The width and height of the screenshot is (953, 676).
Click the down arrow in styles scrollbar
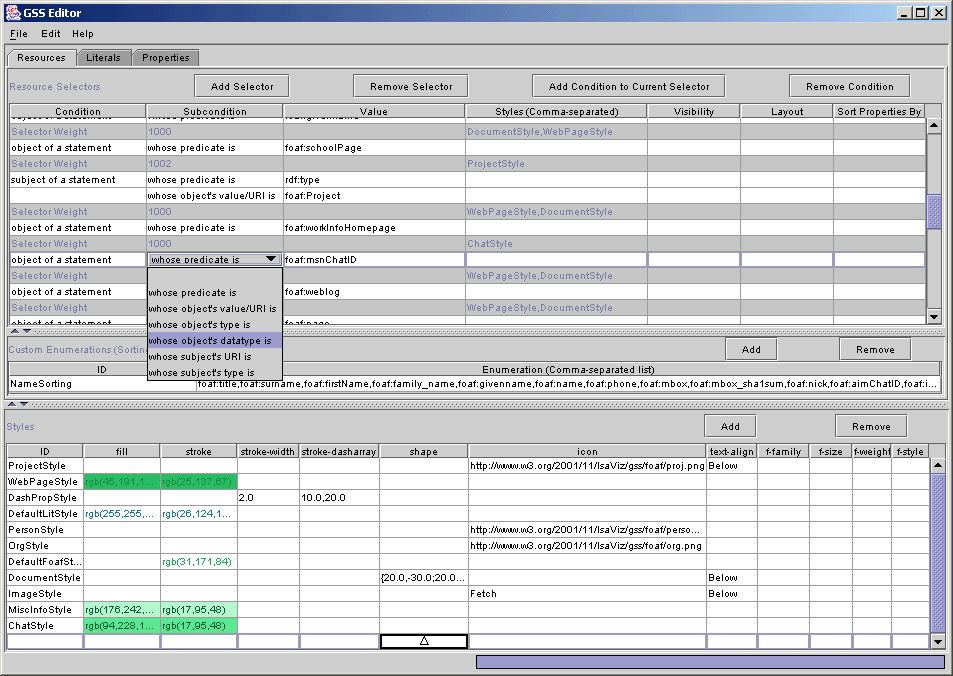tap(937, 641)
